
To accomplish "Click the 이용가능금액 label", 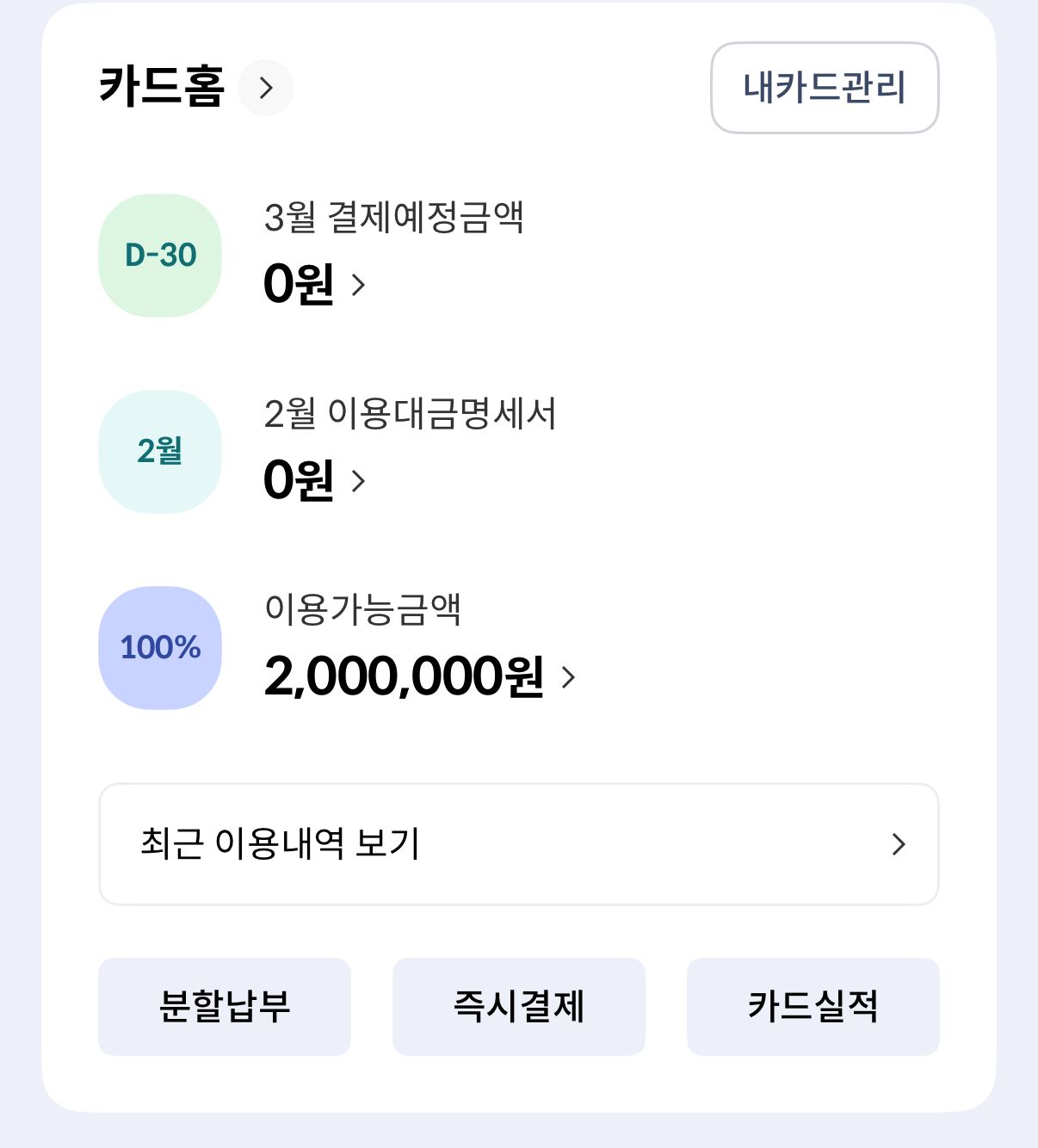I will pyautogui.click(x=362, y=609).
